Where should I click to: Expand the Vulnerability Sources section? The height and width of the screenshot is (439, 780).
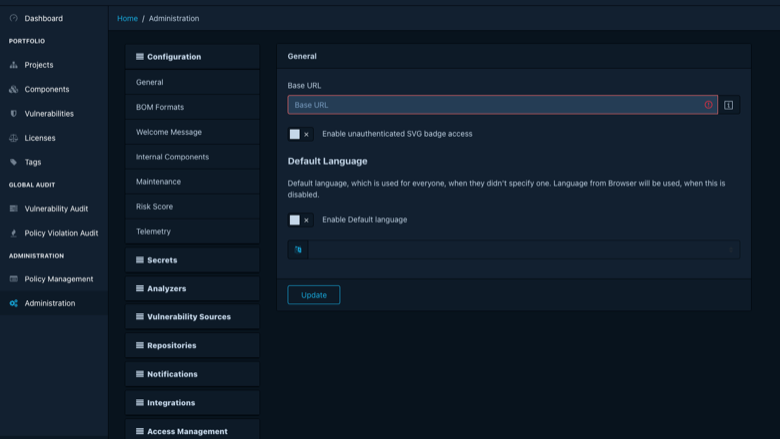coord(193,317)
